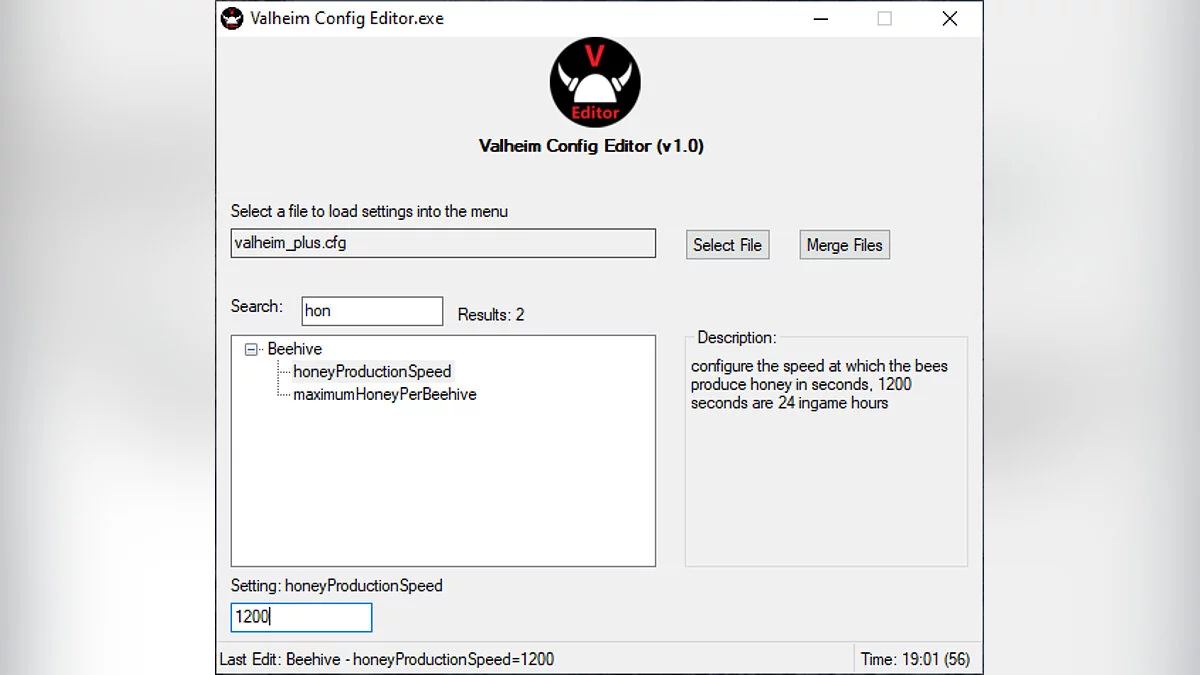Focus the Search field containing 'hon'
Image resolution: width=1200 pixels, height=675 pixels.
(x=372, y=311)
